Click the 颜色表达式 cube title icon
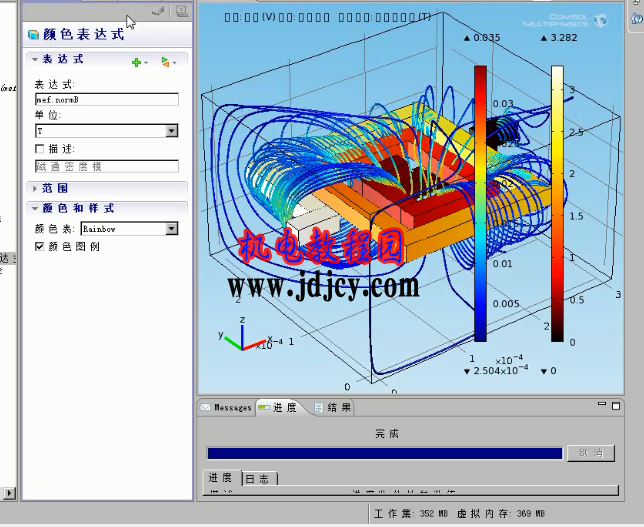 click(33, 35)
